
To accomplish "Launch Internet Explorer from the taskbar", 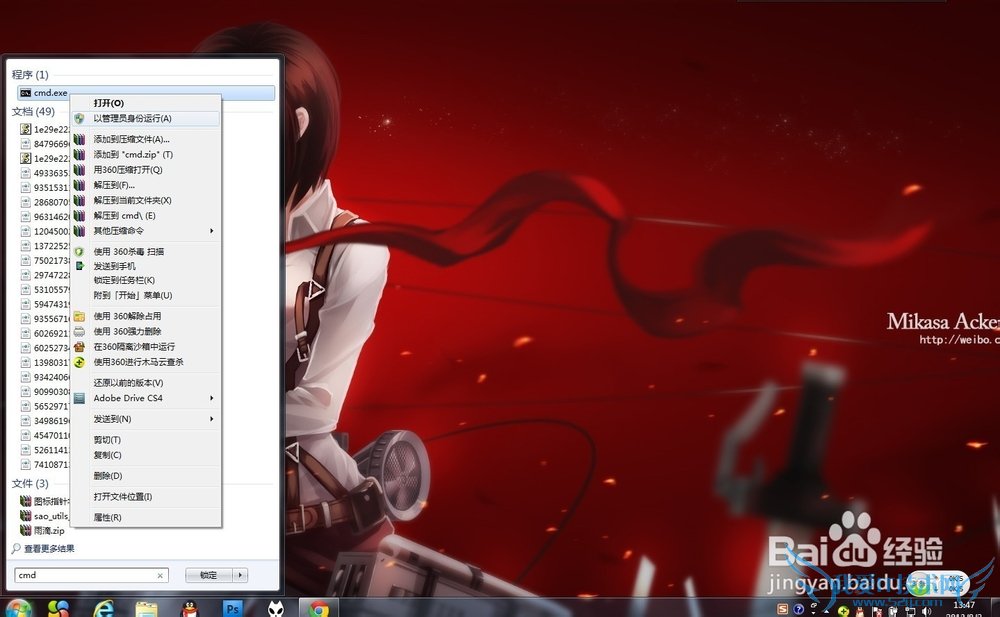I will (103, 607).
